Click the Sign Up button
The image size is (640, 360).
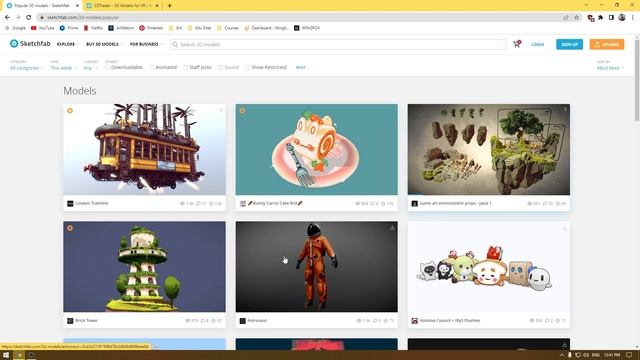[569, 44]
